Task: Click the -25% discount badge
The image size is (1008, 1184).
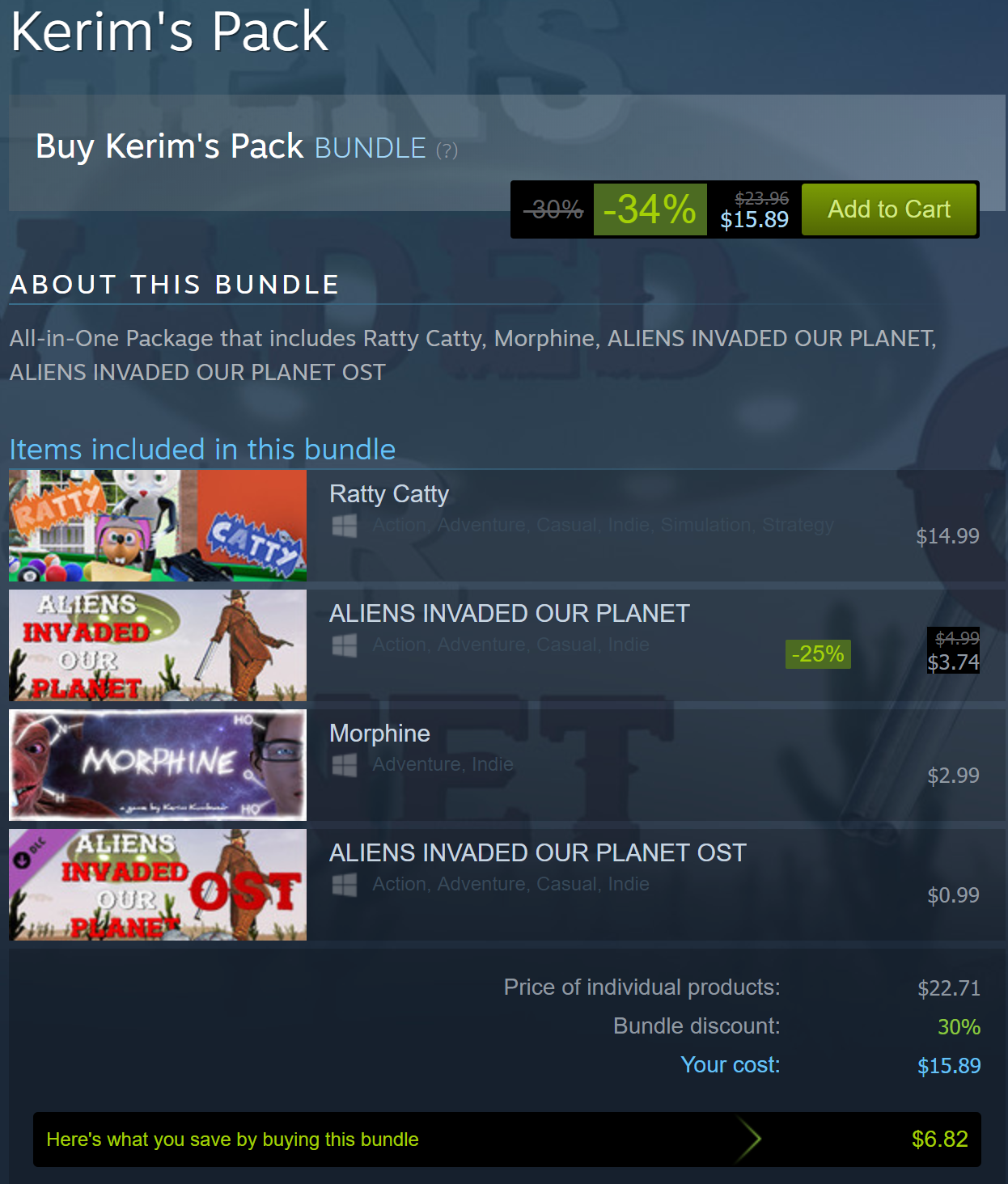Action: coord(818,654)
